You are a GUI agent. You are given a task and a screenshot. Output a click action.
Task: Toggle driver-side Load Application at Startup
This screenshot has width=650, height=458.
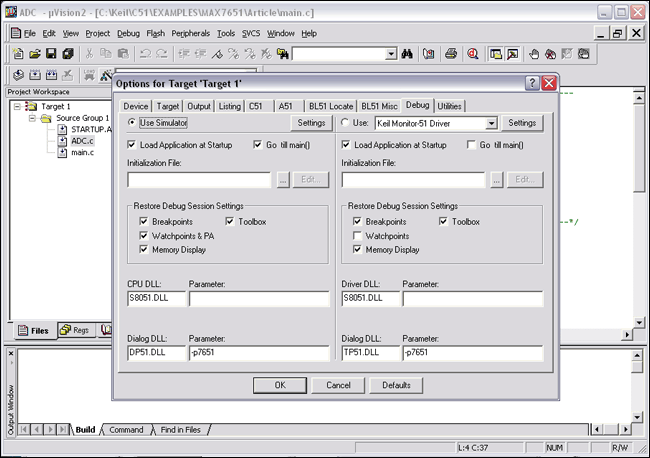pos(346,145)
